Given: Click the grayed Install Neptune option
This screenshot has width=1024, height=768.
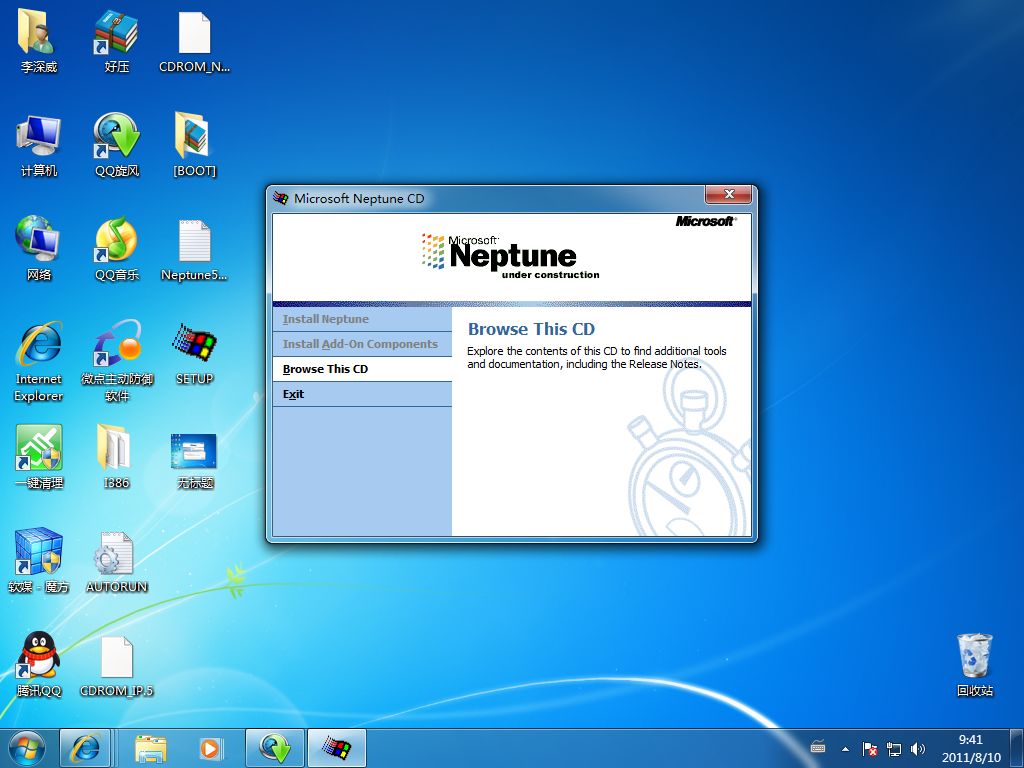Looking at the screenshot, I should click(326, 319).
